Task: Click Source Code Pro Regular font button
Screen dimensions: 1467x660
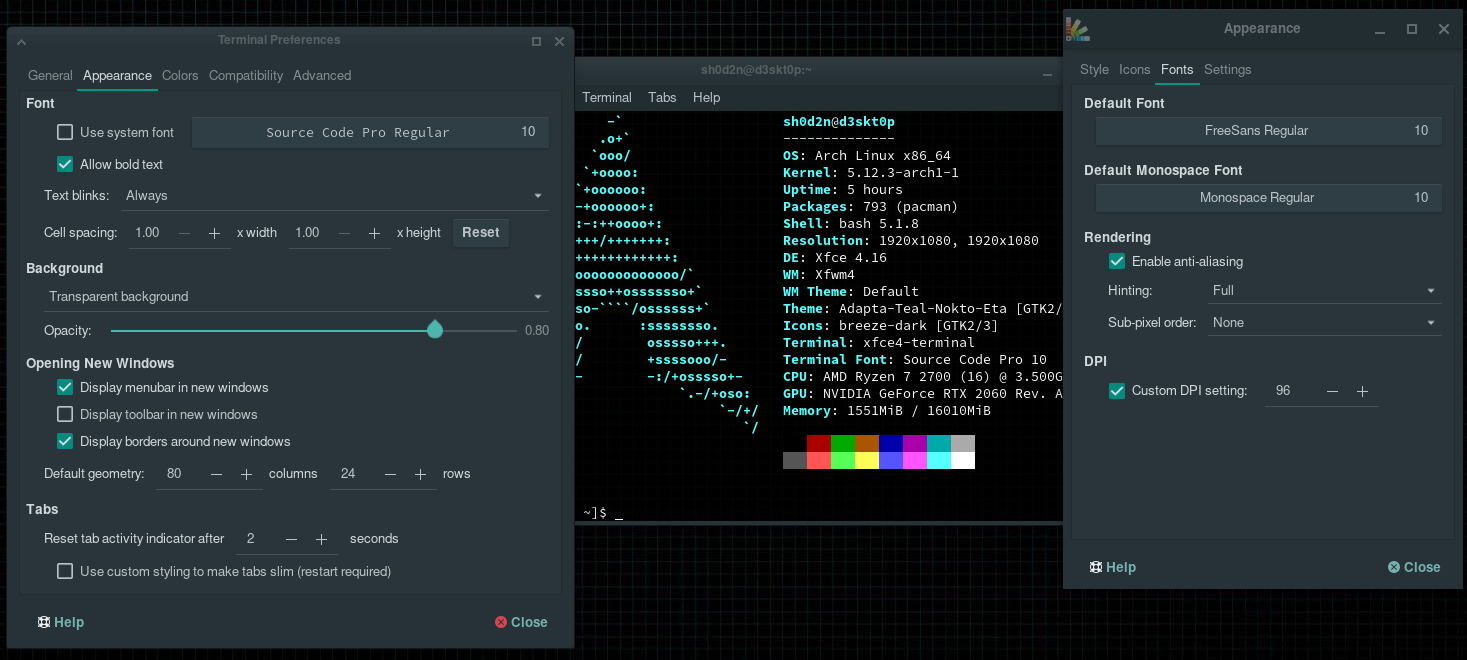Action: click(370, 132)
